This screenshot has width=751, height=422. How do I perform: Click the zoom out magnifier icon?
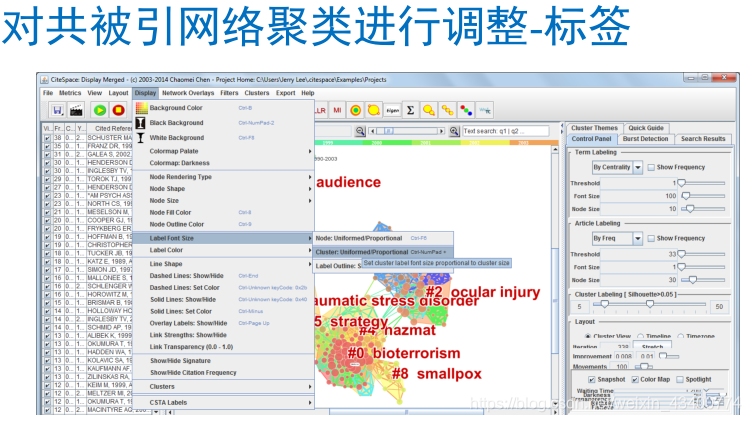tap(360, 131)
